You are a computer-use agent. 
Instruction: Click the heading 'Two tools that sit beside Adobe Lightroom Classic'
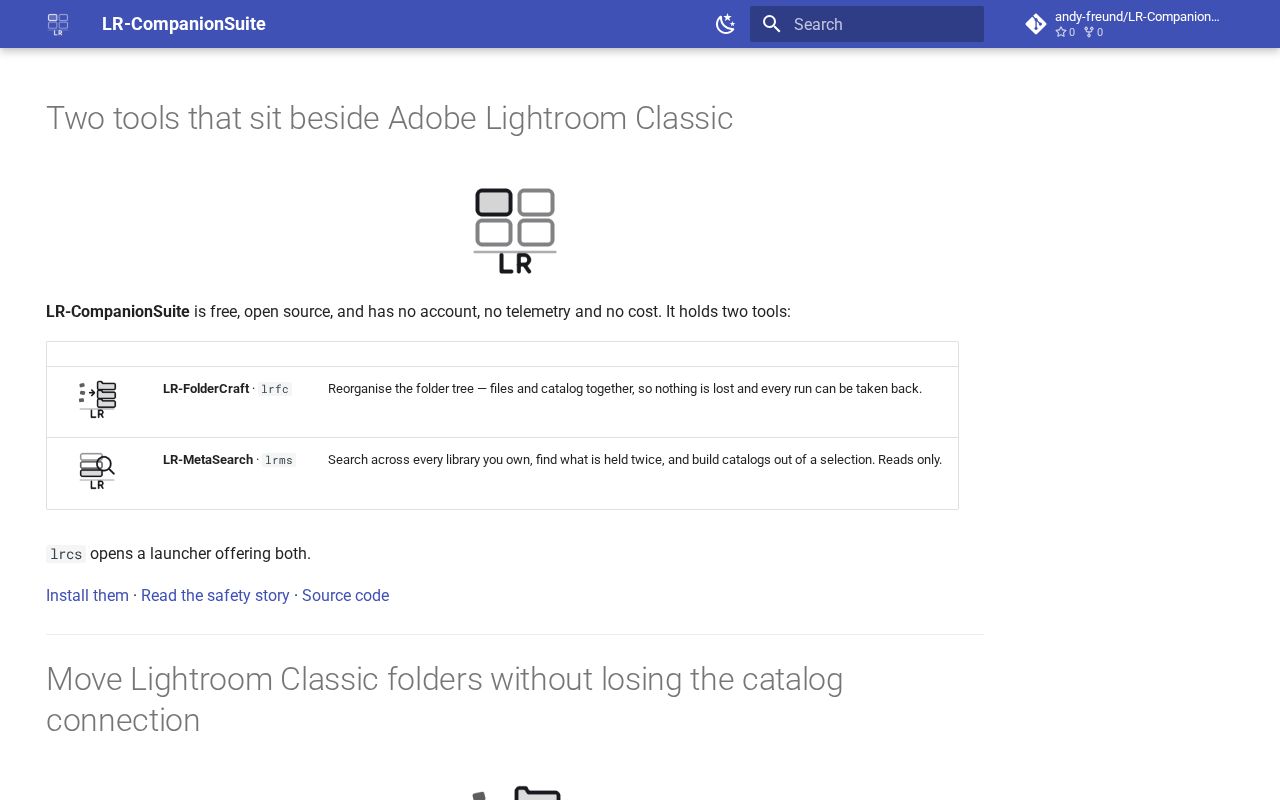pos(389,118)
